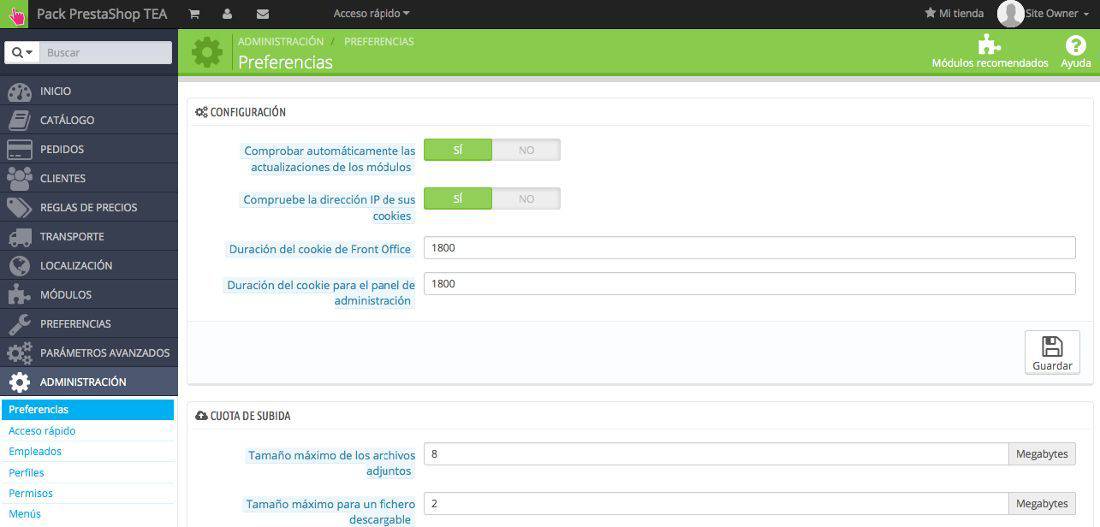The image size is (1100, 527).
Task: Click the Mi tienda star icon
Action: (x=930, y=13)
